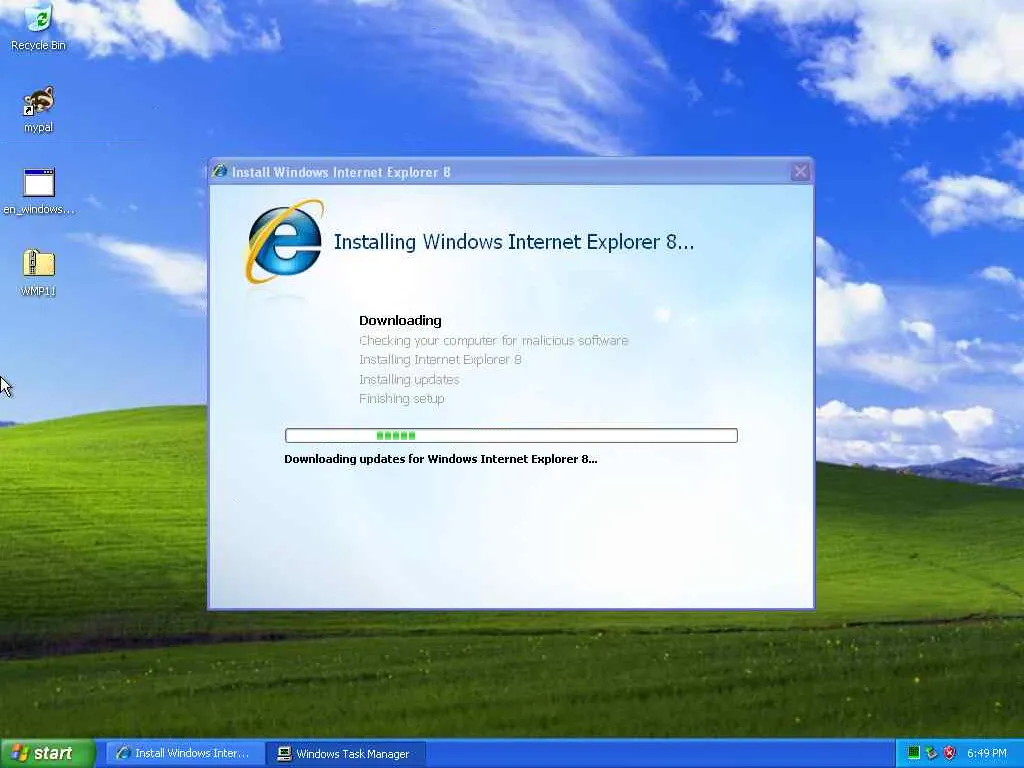Click the 6:49 PM system clock
1024x768 pixels.
click(x=986, y=753)
